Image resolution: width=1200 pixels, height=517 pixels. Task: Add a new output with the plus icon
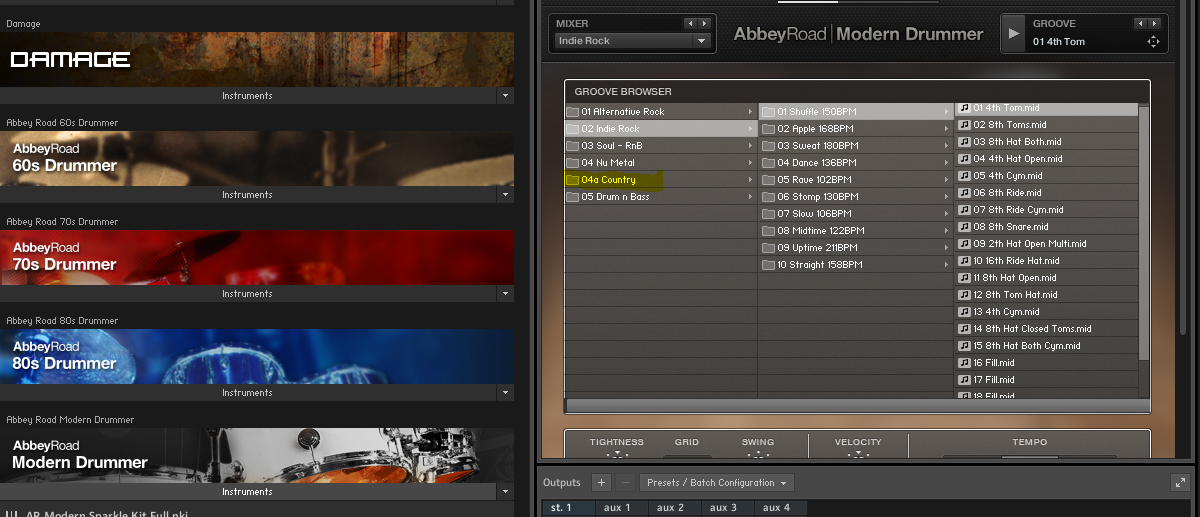601,482
